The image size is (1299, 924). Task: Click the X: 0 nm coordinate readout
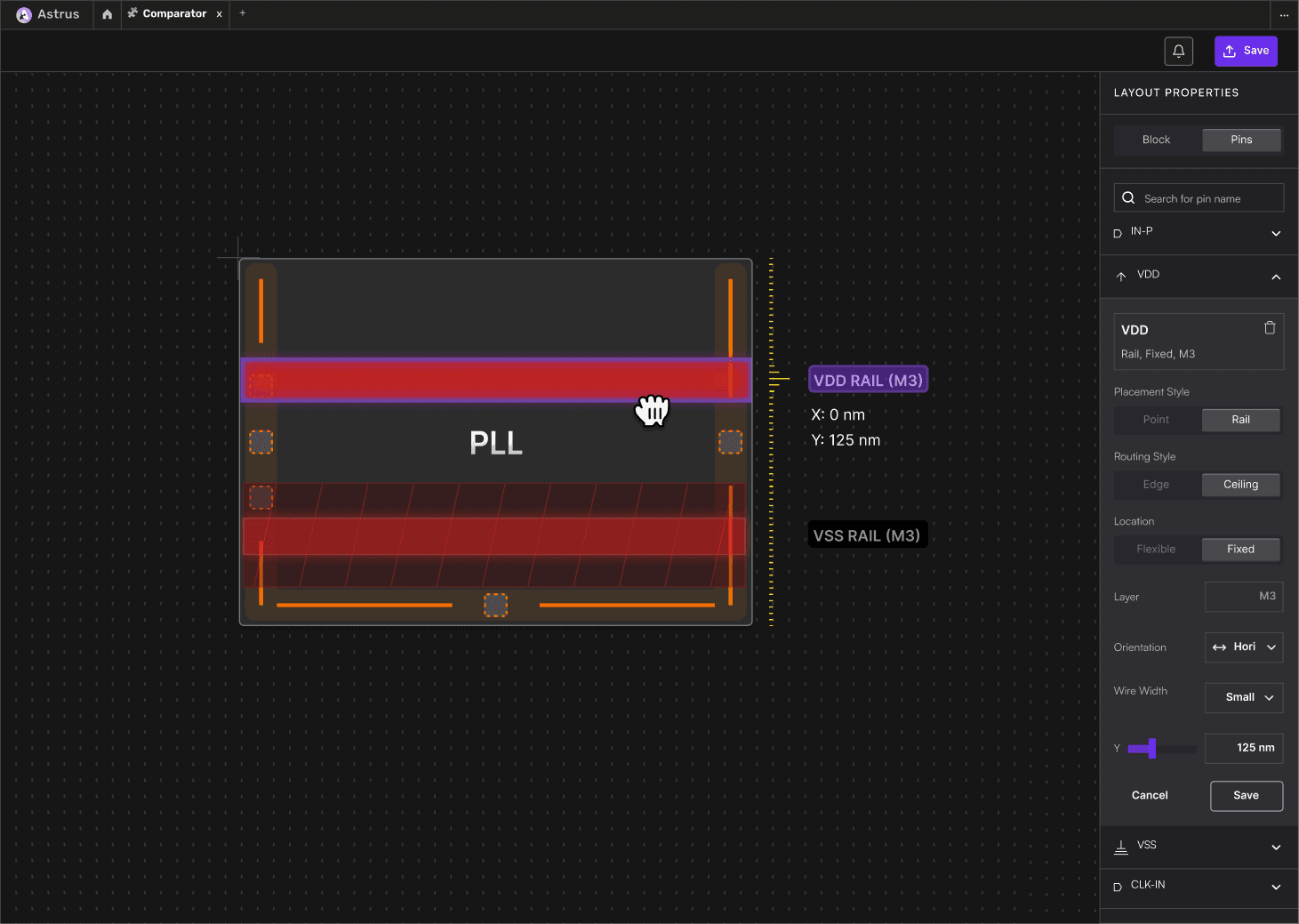click(x=838, y=414)
